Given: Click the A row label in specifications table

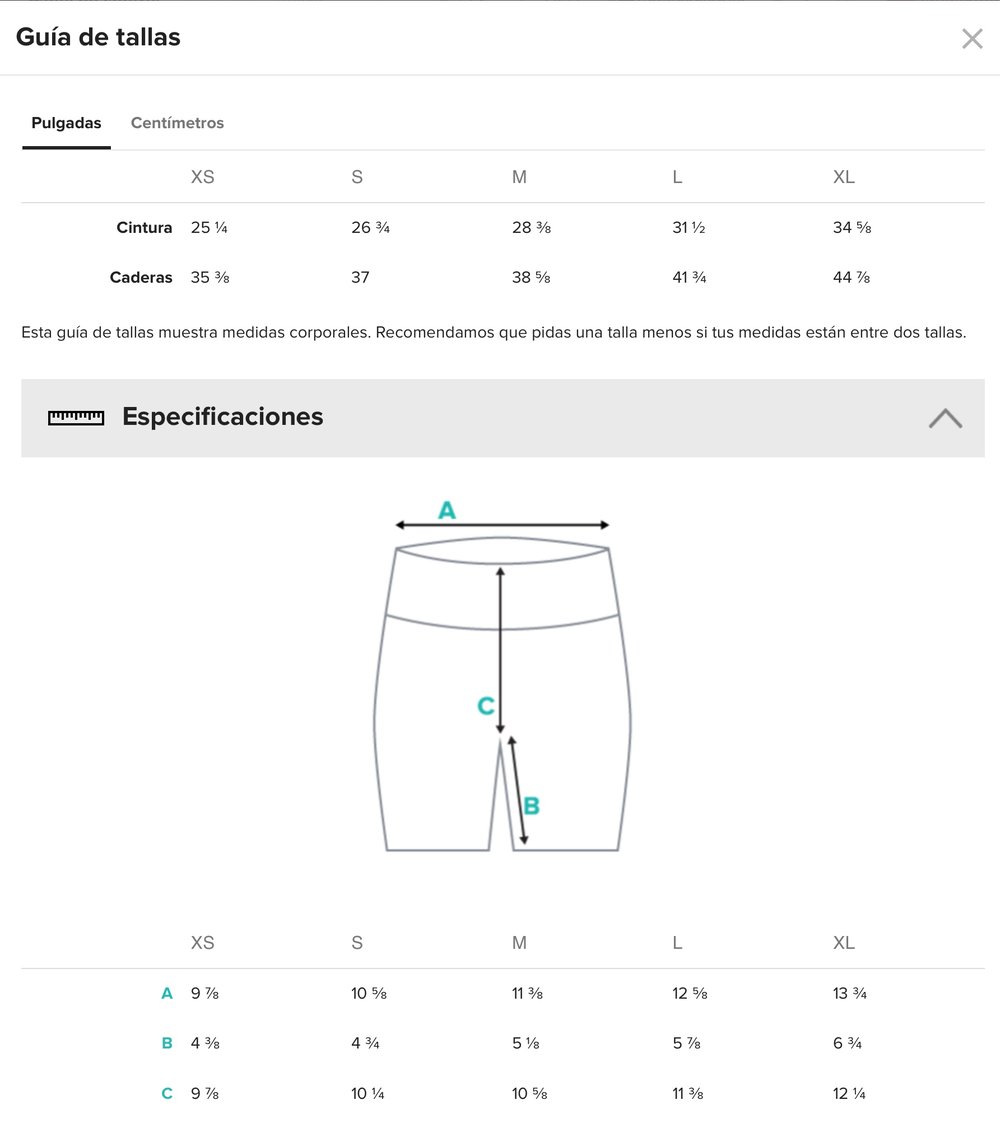Looking at the screenshot, I should 167,993.
